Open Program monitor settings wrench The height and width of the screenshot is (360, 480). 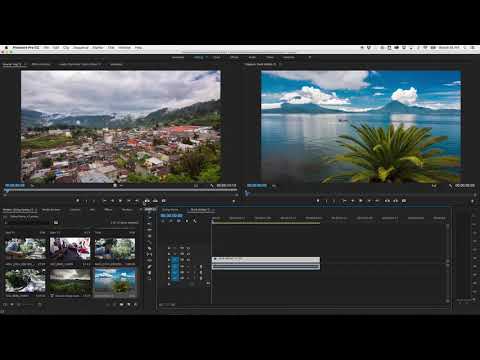coord(450,185)
